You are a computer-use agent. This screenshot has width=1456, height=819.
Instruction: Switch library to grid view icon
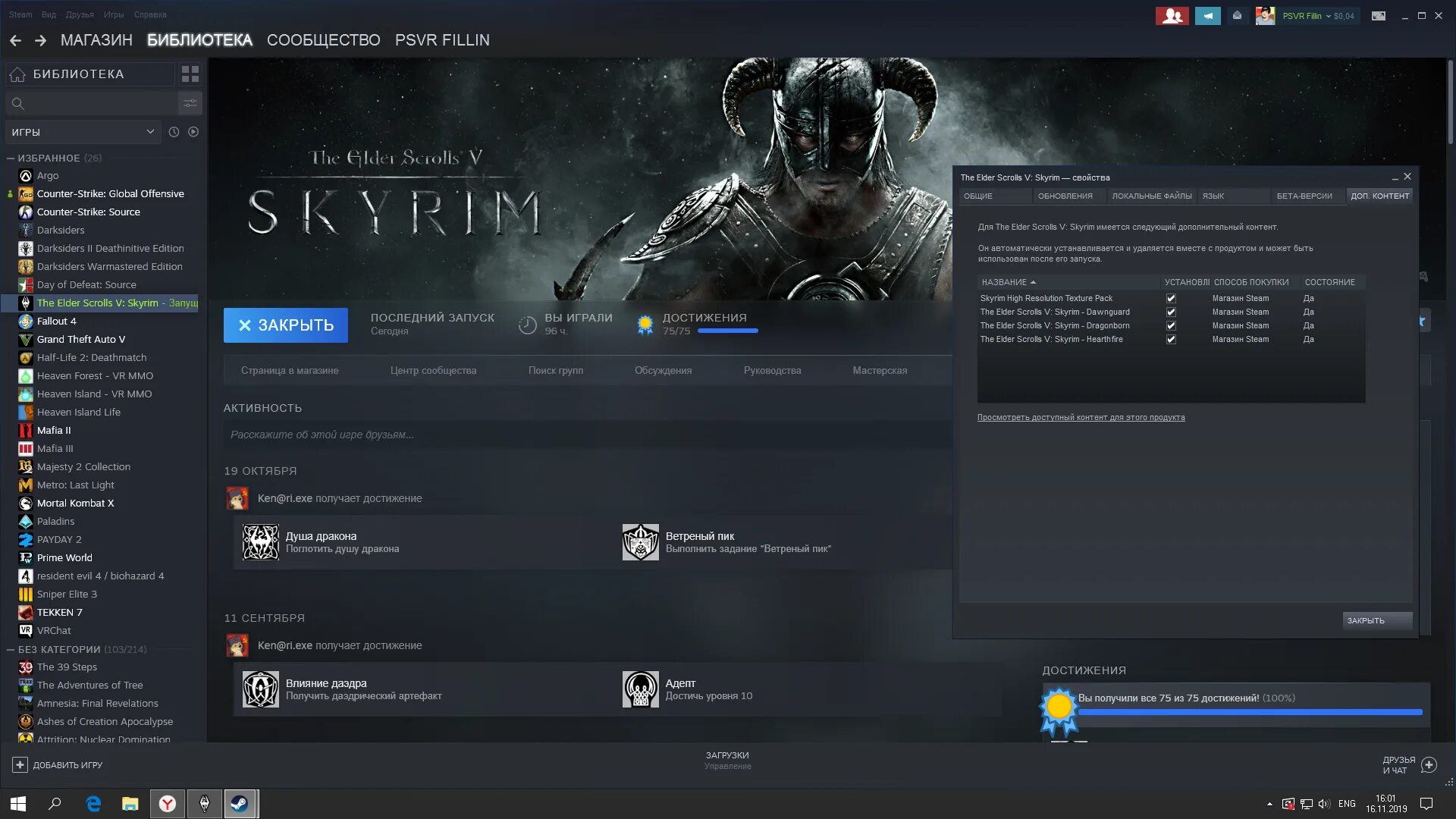pos(190,74)
